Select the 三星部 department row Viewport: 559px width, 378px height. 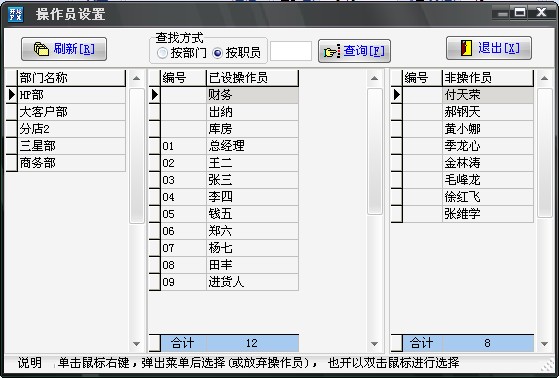(71, 146)
